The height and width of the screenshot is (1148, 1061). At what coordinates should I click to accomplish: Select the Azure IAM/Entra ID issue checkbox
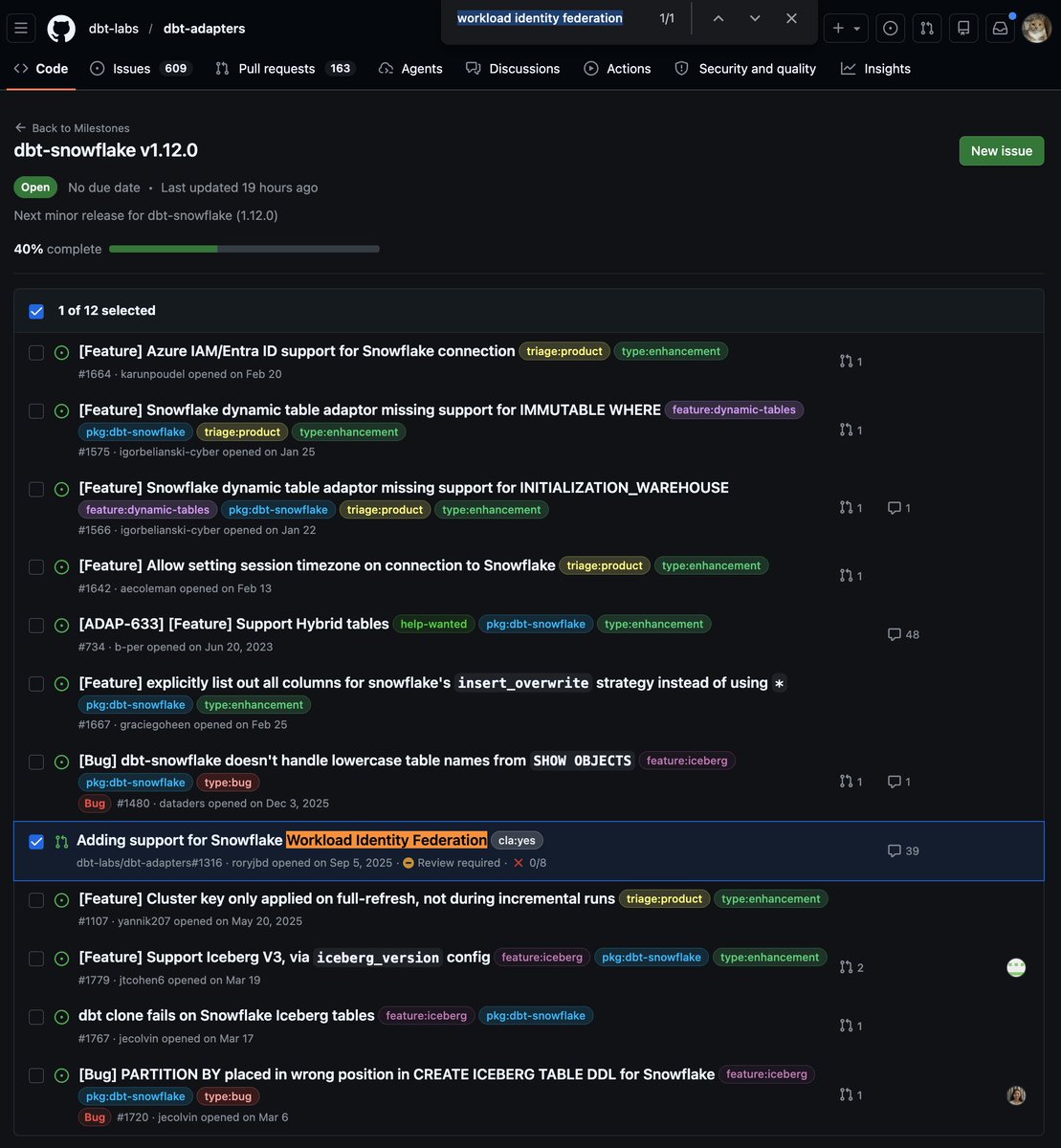tap(36, 352)
